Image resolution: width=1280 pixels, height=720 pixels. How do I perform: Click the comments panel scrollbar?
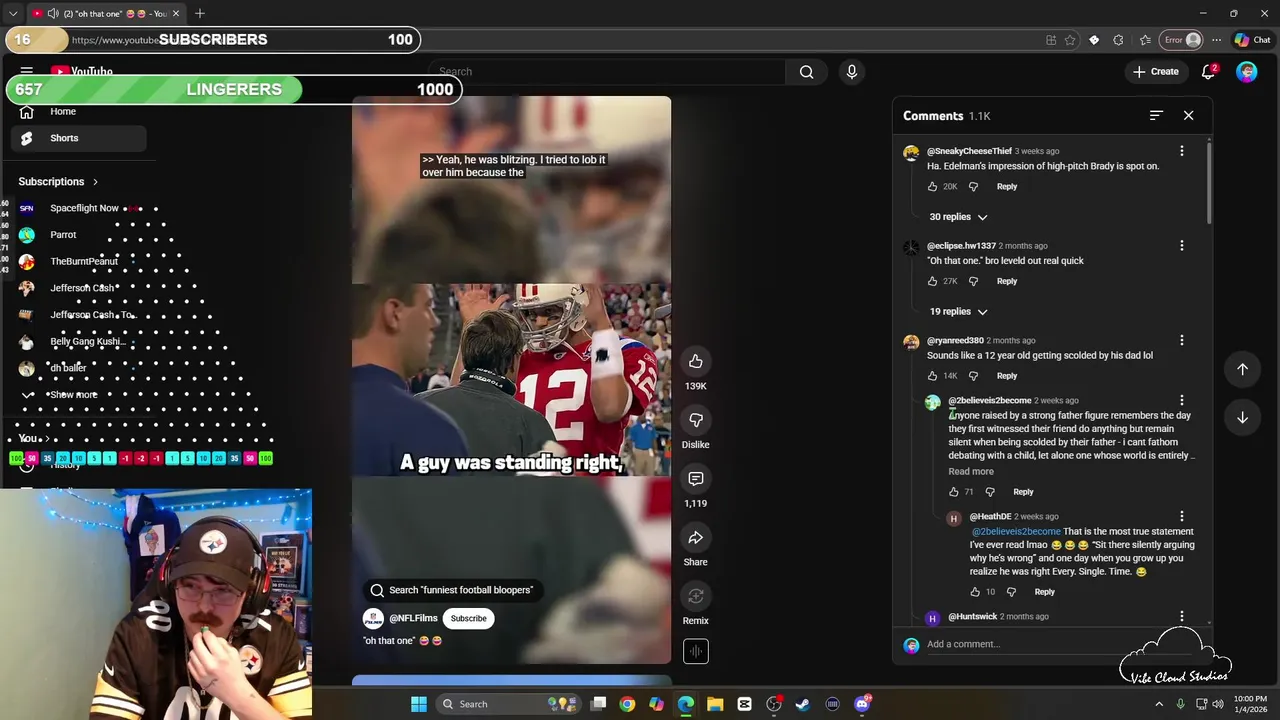point(1208,182)
